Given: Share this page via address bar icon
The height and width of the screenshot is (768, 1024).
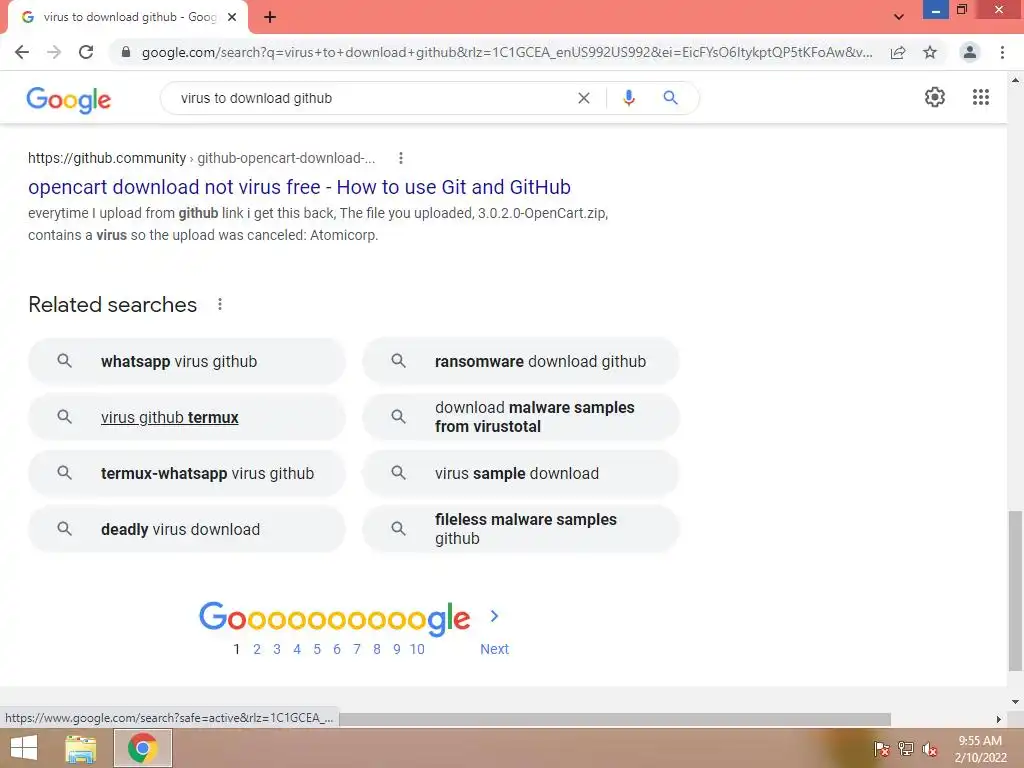Looking at the screenshot, I should [x=898, y=52].
